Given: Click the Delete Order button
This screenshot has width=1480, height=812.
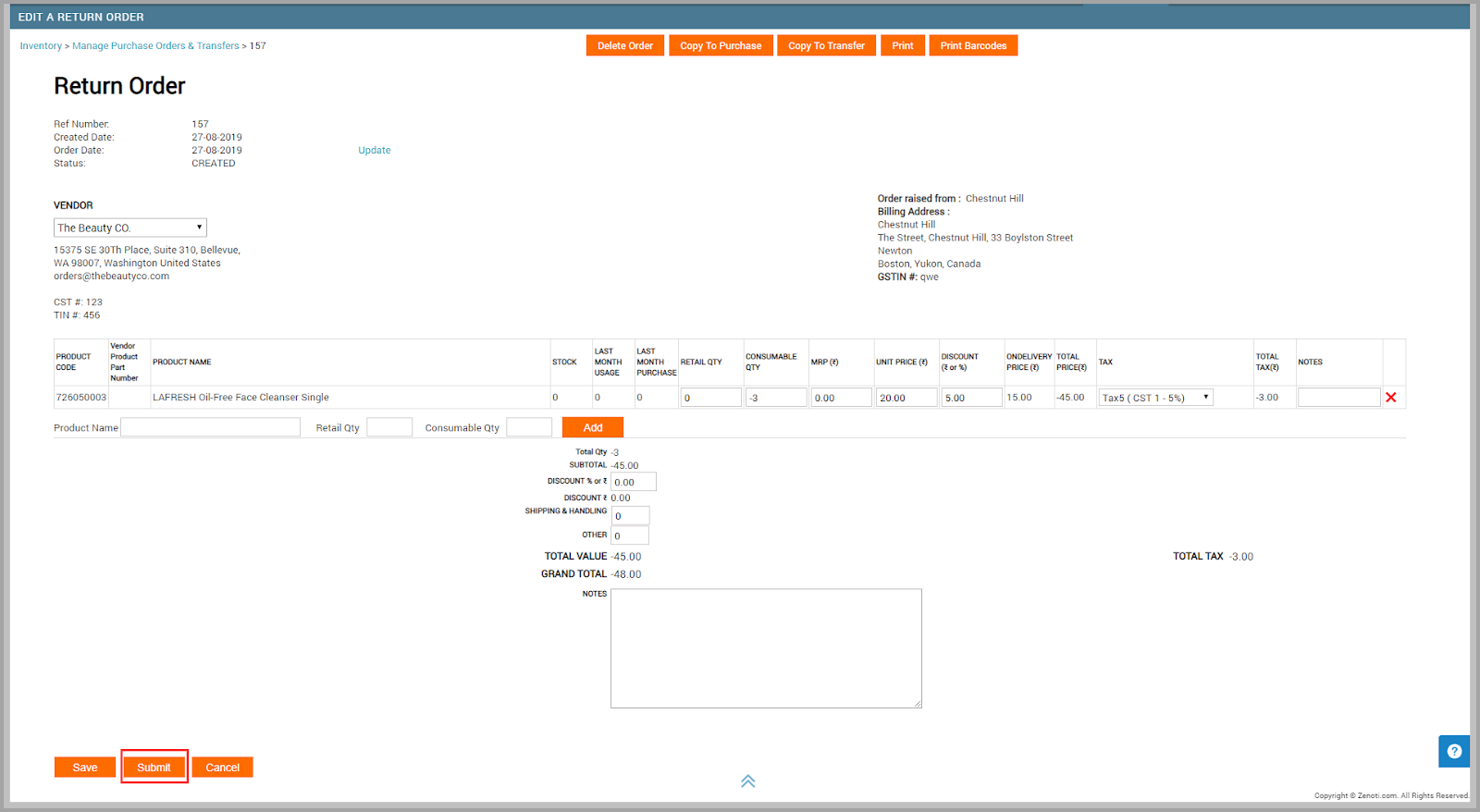Looking at the screenshot, I should pyautogui.click(x=625, y=45).
